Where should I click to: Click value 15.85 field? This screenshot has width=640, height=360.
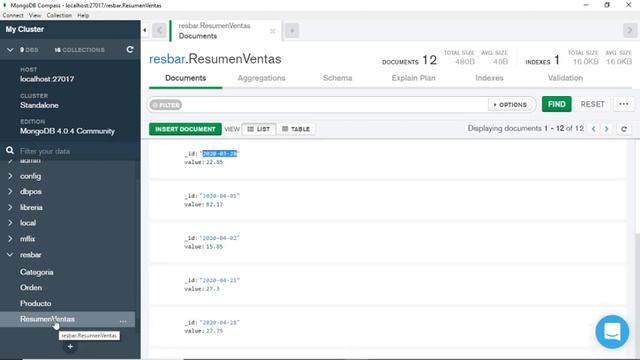pyautogui.click(x=215, y=247)
